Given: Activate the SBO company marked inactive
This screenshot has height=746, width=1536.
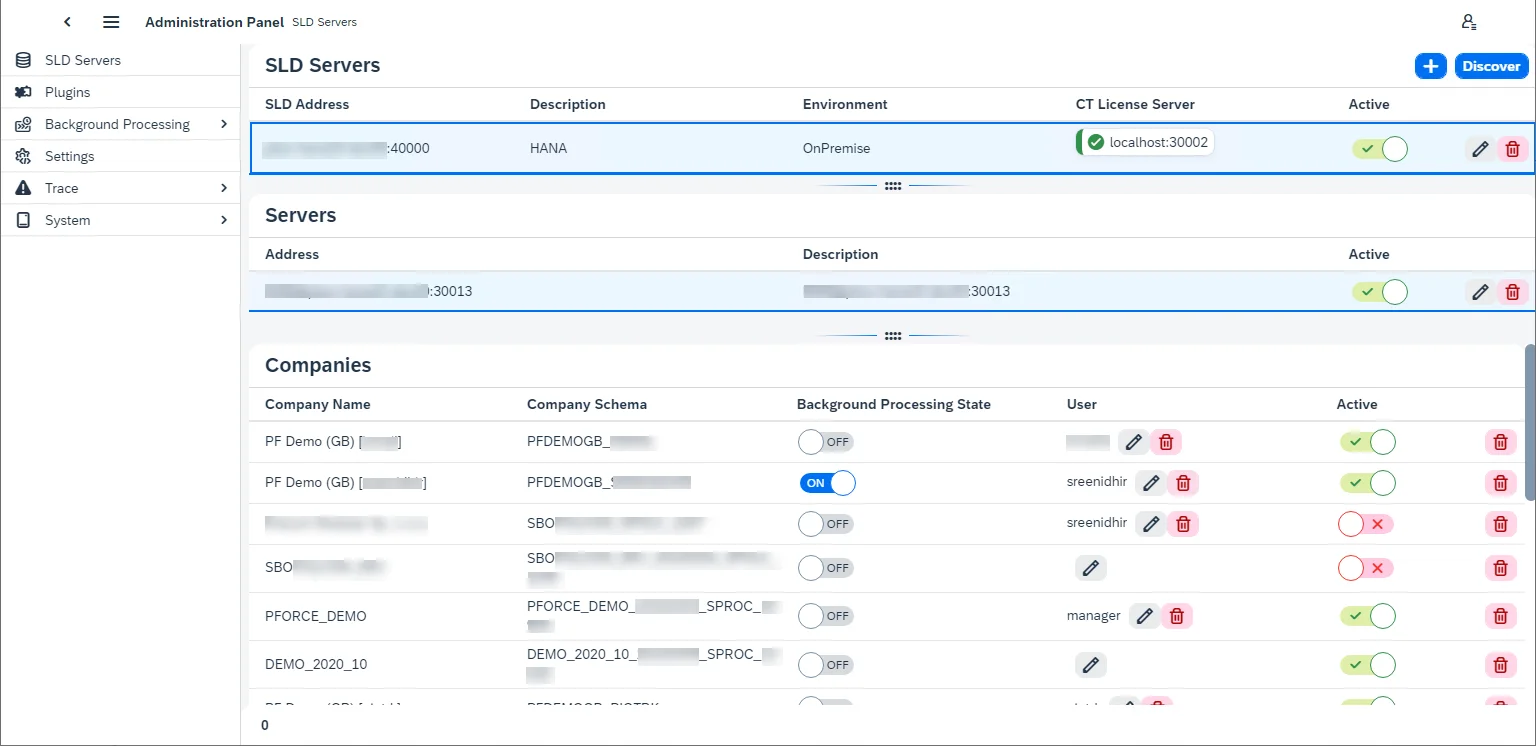Looking at the screenshot, I should click(x=1365, y=568).
